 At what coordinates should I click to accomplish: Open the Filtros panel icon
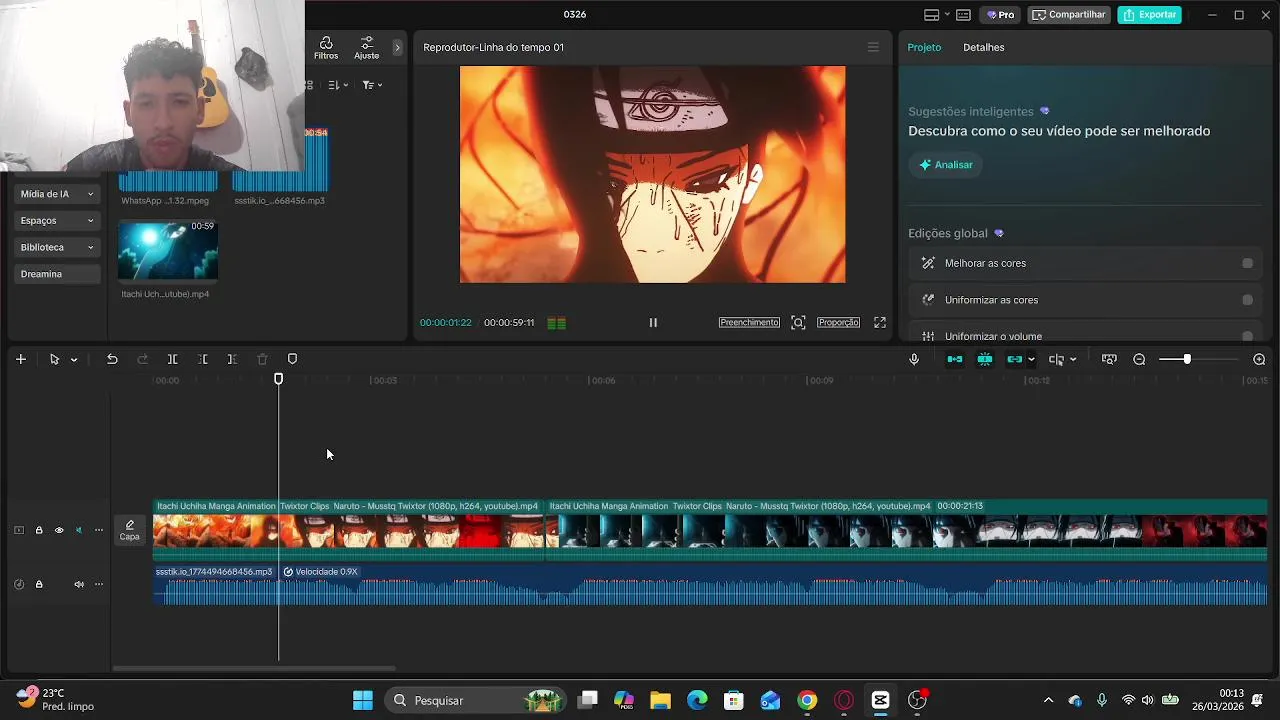click(x=326, y=48)
